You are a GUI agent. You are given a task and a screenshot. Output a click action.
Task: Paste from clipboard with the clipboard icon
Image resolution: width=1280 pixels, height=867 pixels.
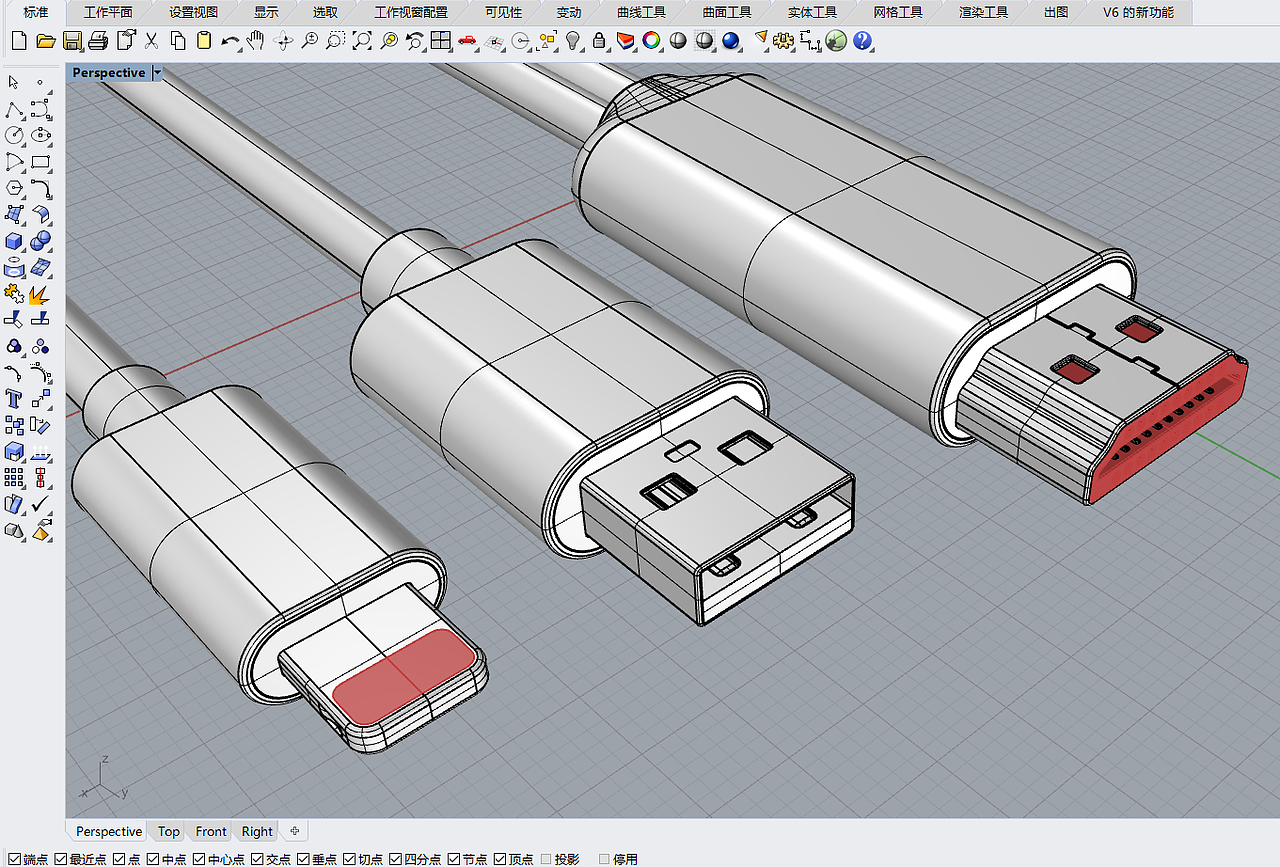pos(204,41)
